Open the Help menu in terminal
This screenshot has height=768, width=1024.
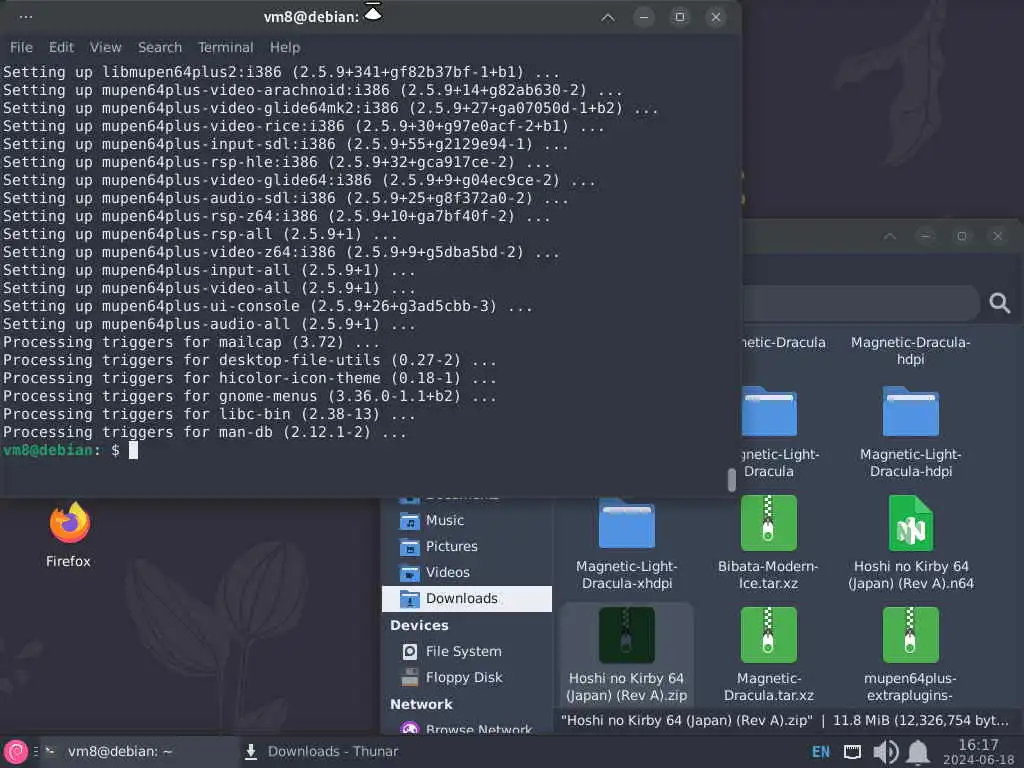285,47
